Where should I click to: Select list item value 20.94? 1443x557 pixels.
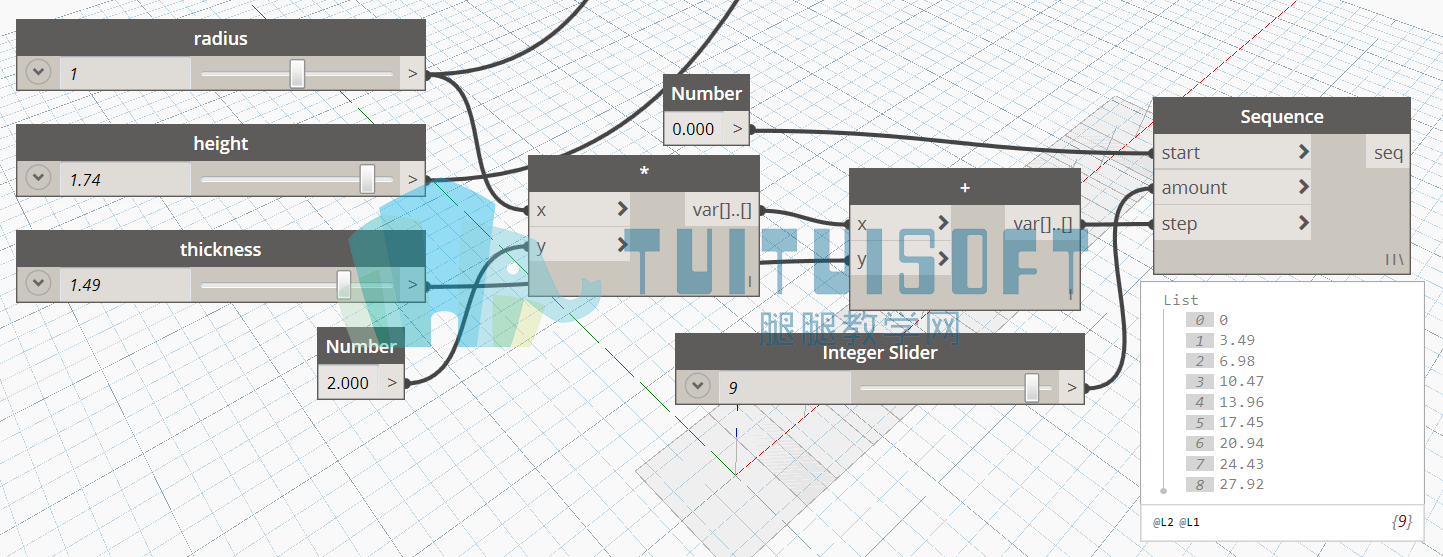(1241, 443)
